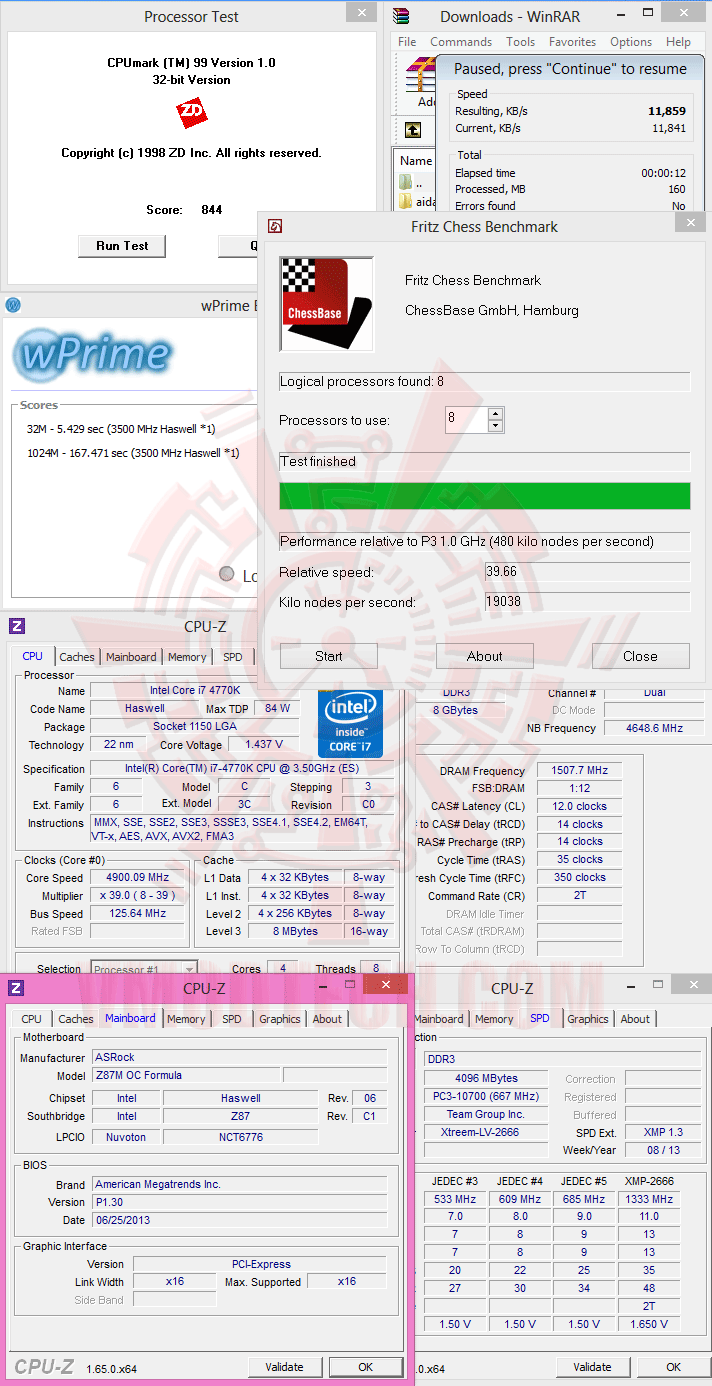Open About tab in pink CPU-Z window
This screenshot has height=1386, width=712.
(327, 1019)
